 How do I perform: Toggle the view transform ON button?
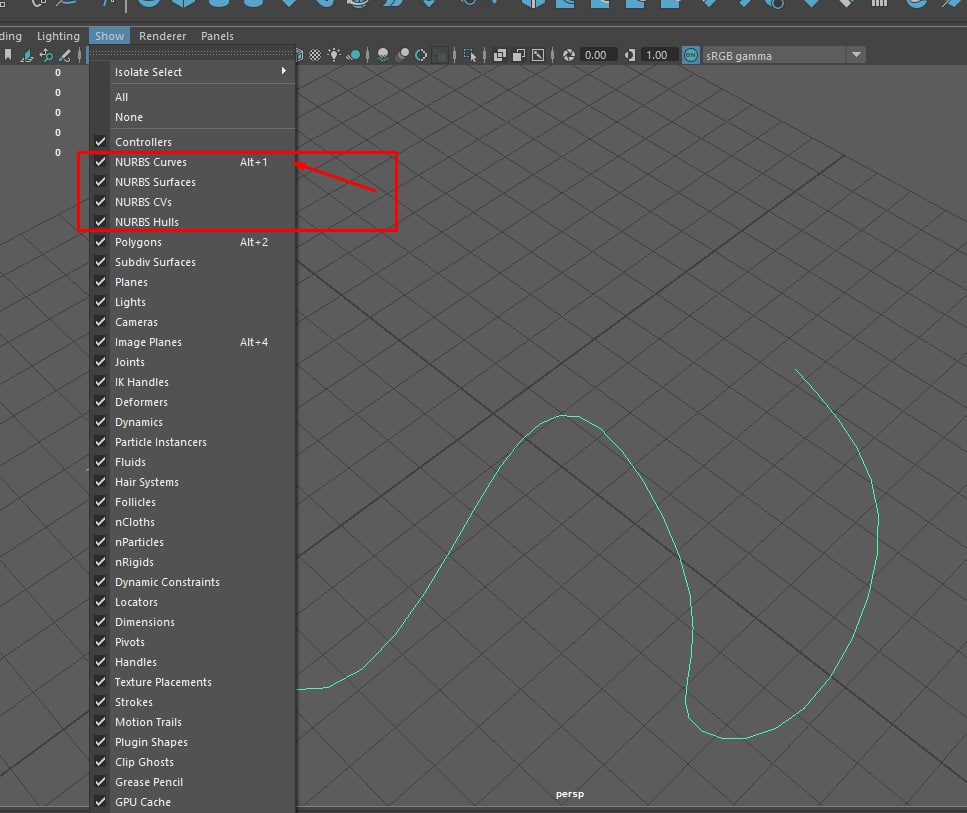tap(690, 56)
